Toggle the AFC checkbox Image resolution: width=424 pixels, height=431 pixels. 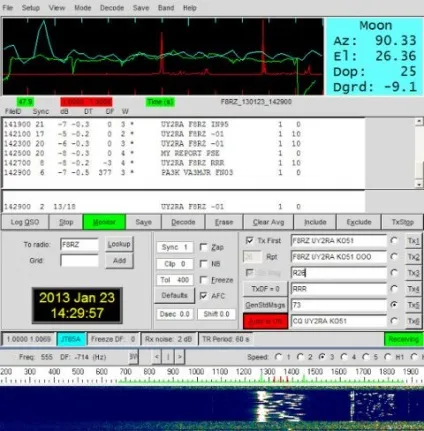pyautogui.click(x=203, y=296)
